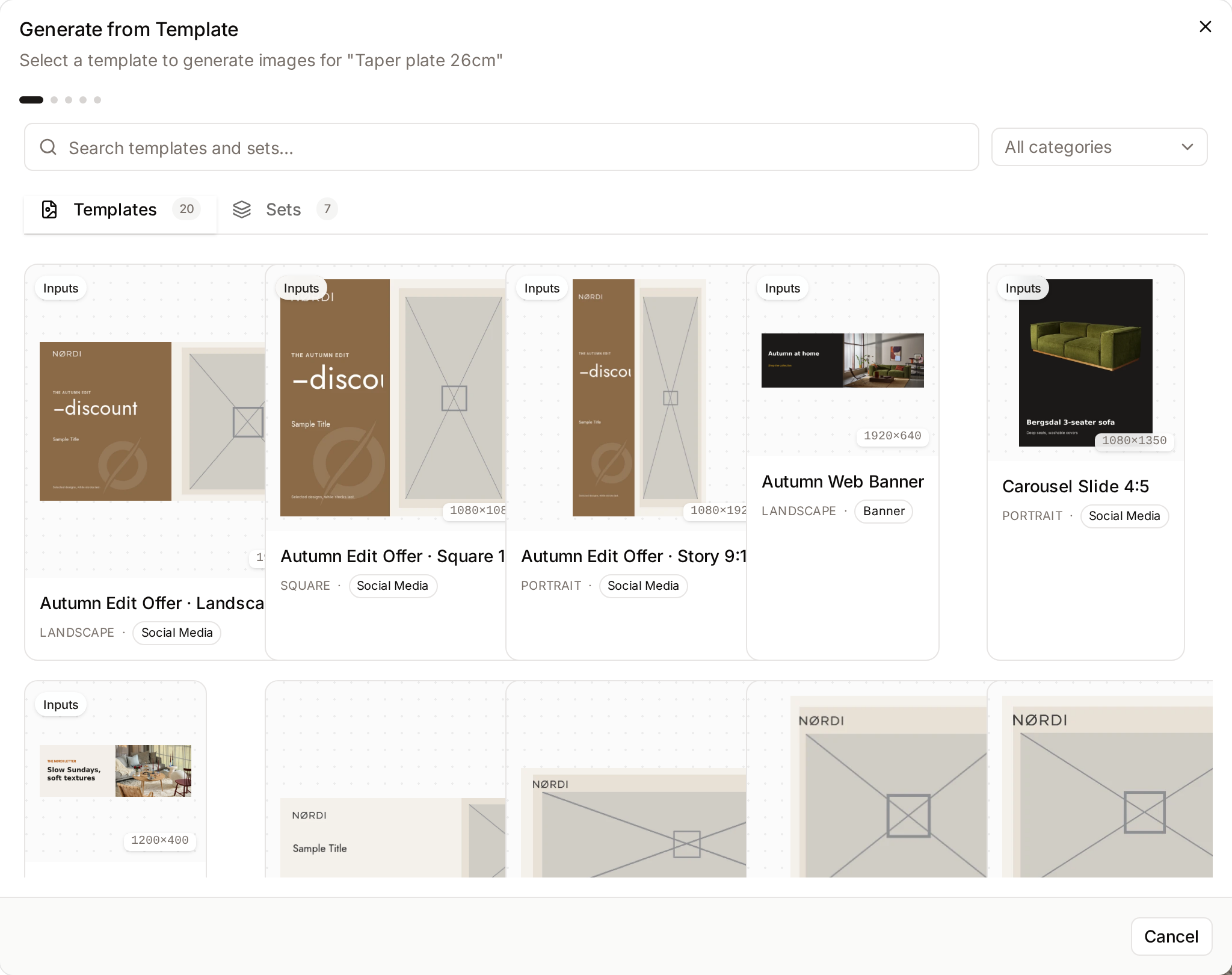Click the Autumn Web Banner title
1232x975 pixels.
pos(842,481)
